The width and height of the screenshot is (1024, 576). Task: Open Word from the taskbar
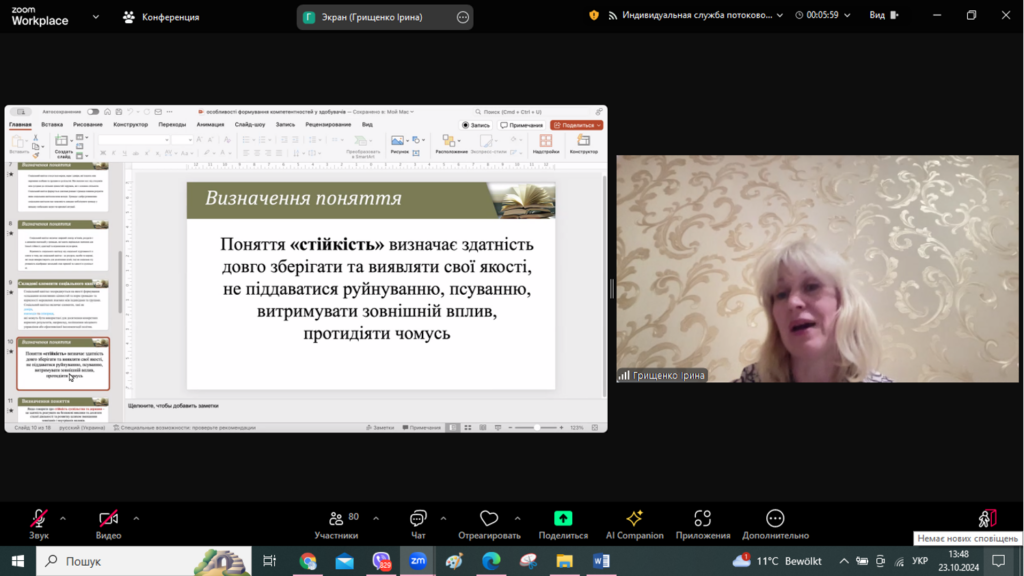click(x=601, y=561)
